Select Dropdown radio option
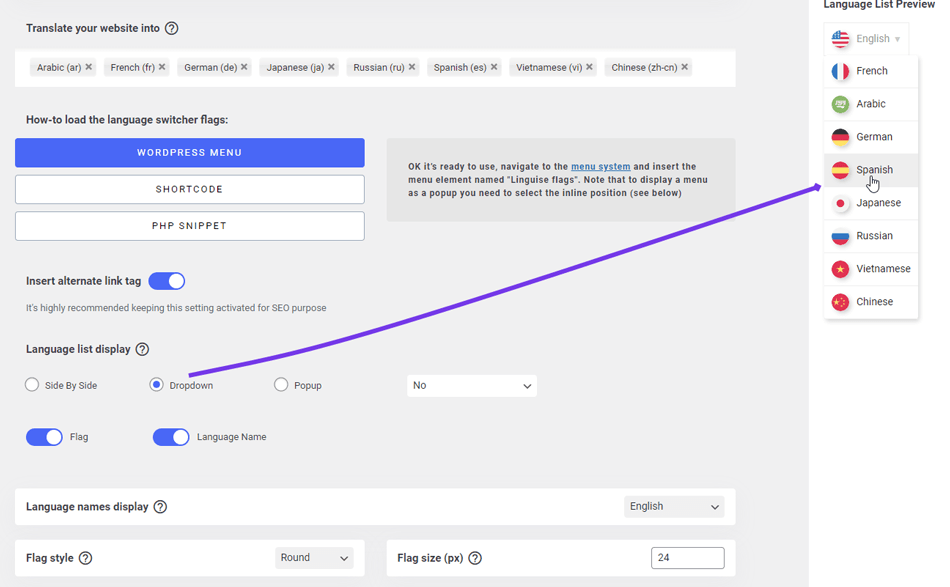This screenshot has width=950, height=587. (156, 385)
